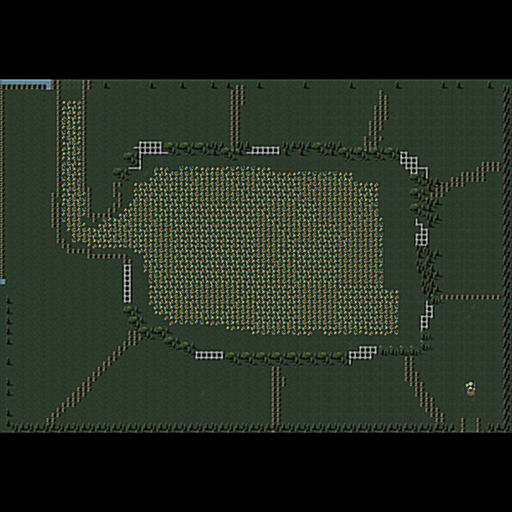This screenshot has width=512, height=512.
Task: Click the character sprite on the grass
Action: 470,389
